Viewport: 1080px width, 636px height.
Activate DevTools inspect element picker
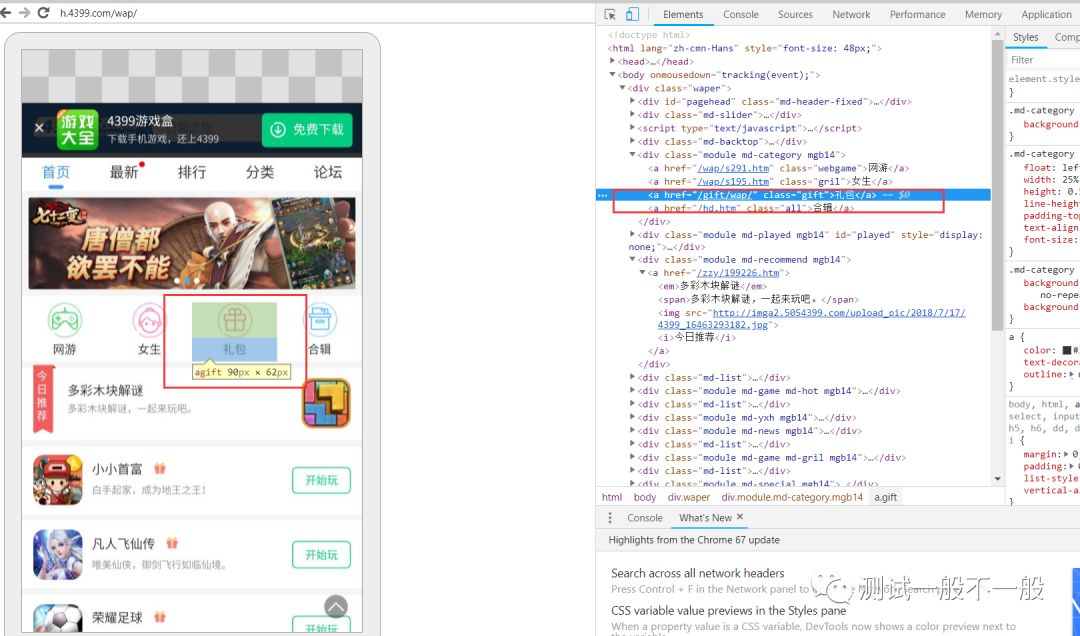(610, 14)
